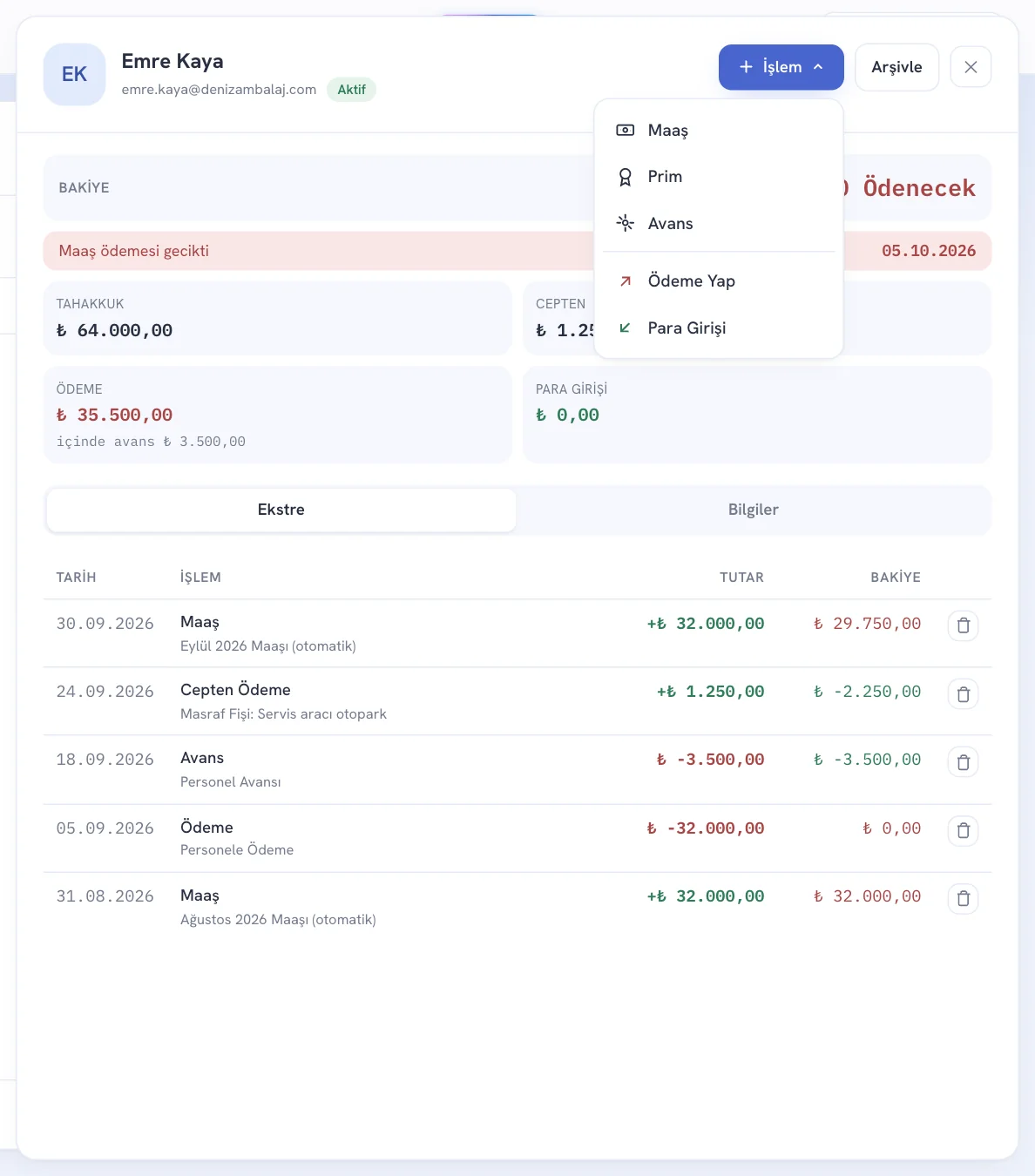This screenshot has width=1035, height=1176.
Task: Click 'Ağustos 2026 Maaşı (otomatik)' description
Action: pyautogui.click(x=278, y=920)
